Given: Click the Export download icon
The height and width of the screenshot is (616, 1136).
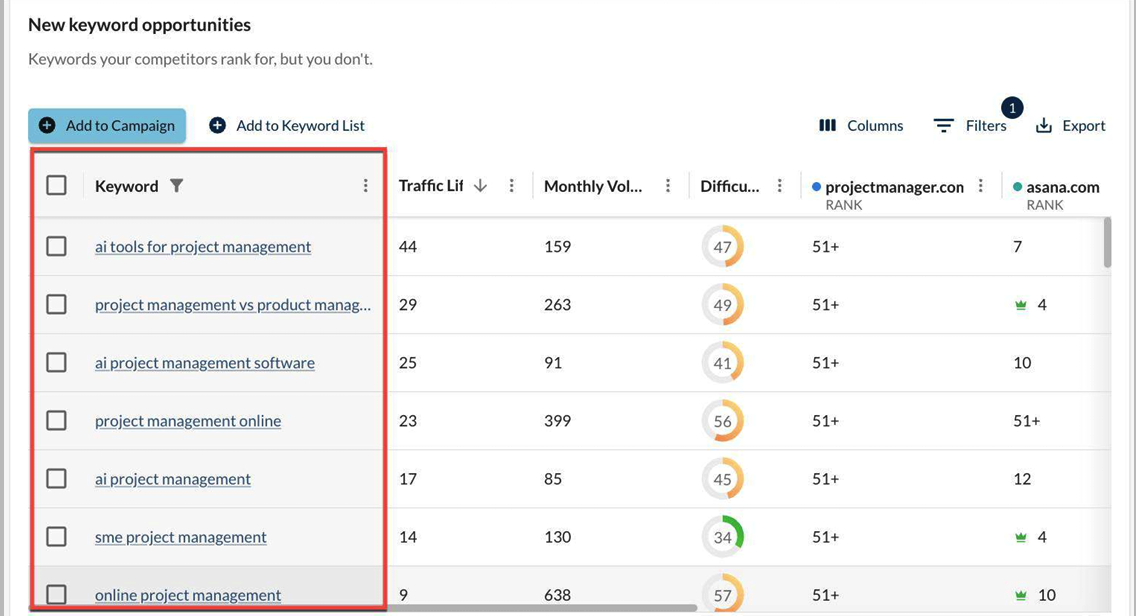Looking at the screenshot, I should (1044, 125).
